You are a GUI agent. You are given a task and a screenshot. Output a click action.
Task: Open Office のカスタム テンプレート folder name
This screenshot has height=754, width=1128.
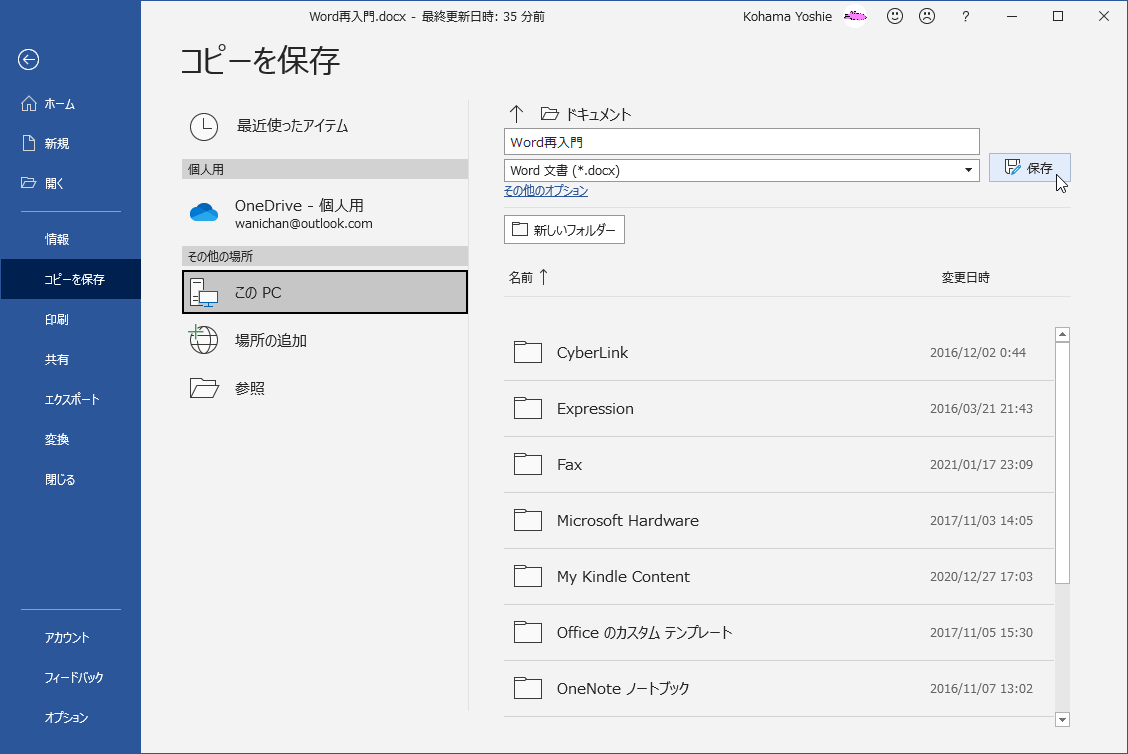point(645,632)
